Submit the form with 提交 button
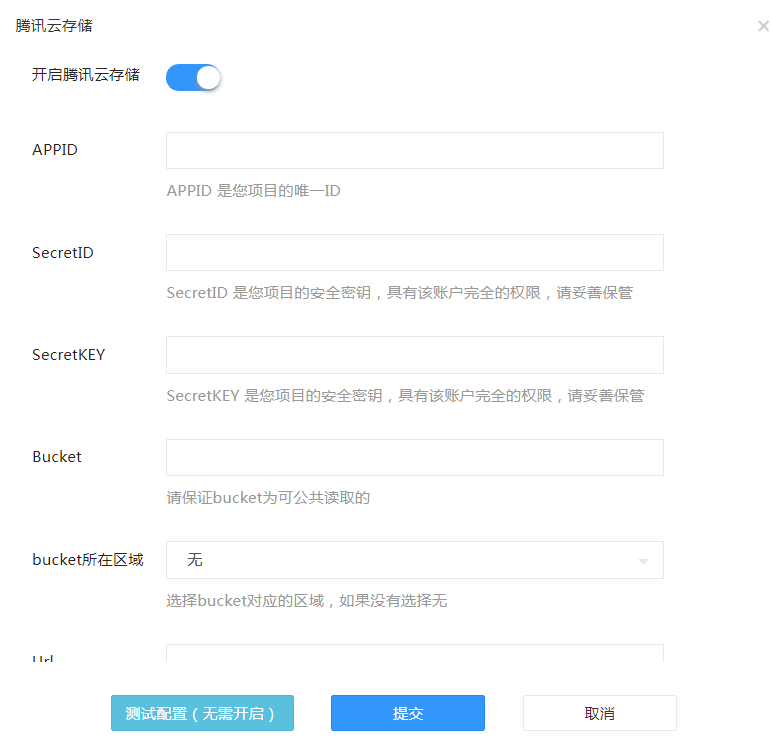 pos(408,713)
